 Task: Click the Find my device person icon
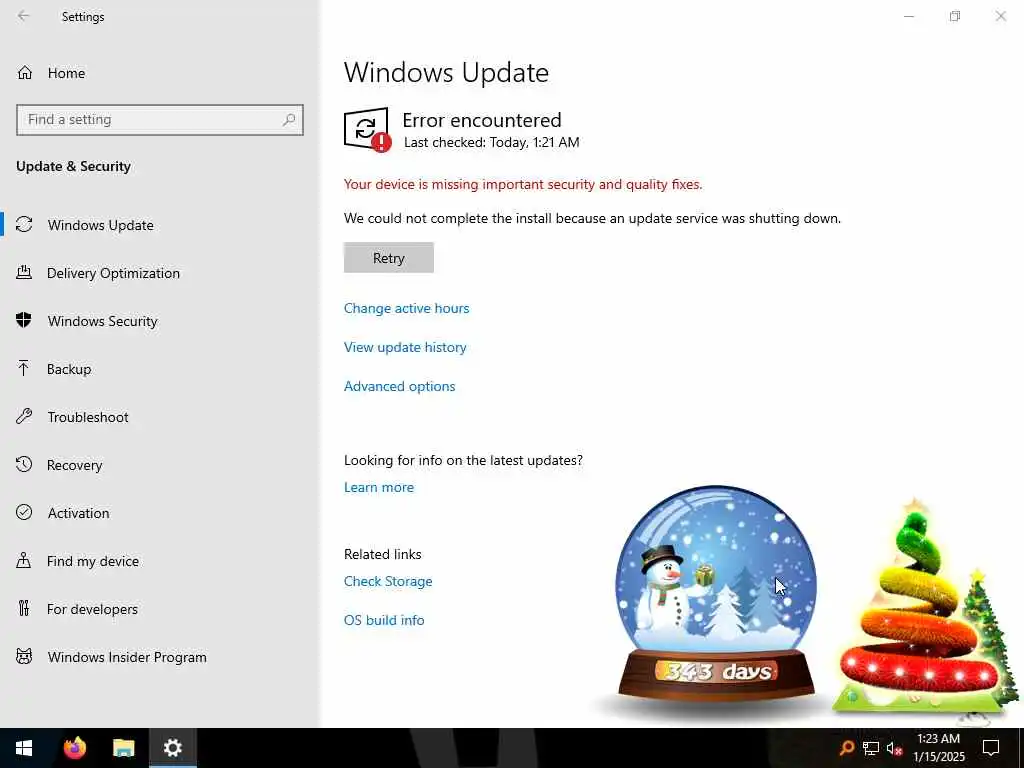[24, 560]
